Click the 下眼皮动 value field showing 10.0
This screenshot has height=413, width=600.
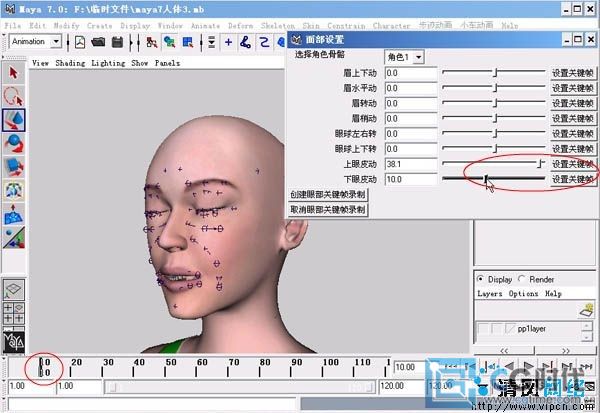(x=411, y=179)
